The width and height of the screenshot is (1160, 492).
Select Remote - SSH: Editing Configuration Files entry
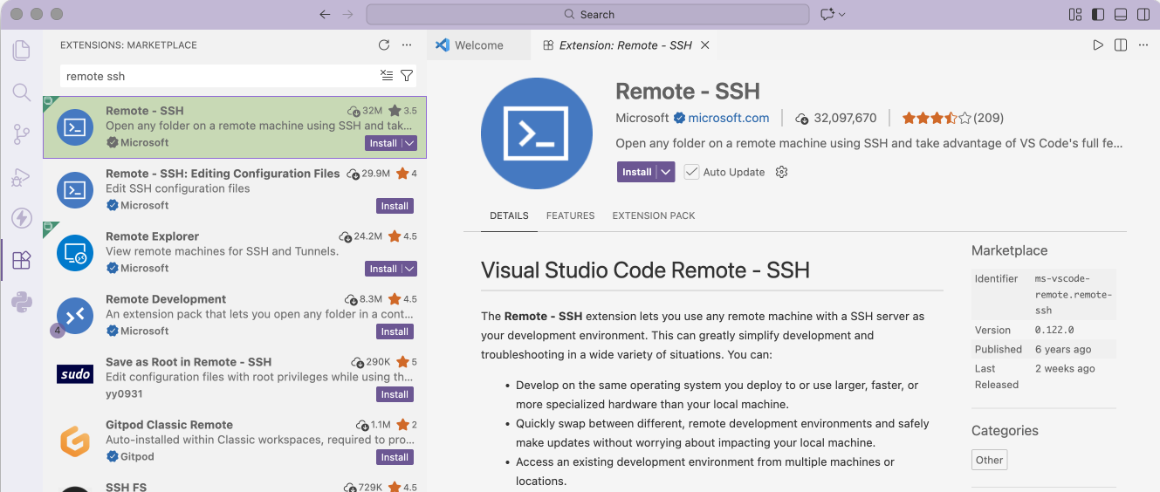[235, 190]
